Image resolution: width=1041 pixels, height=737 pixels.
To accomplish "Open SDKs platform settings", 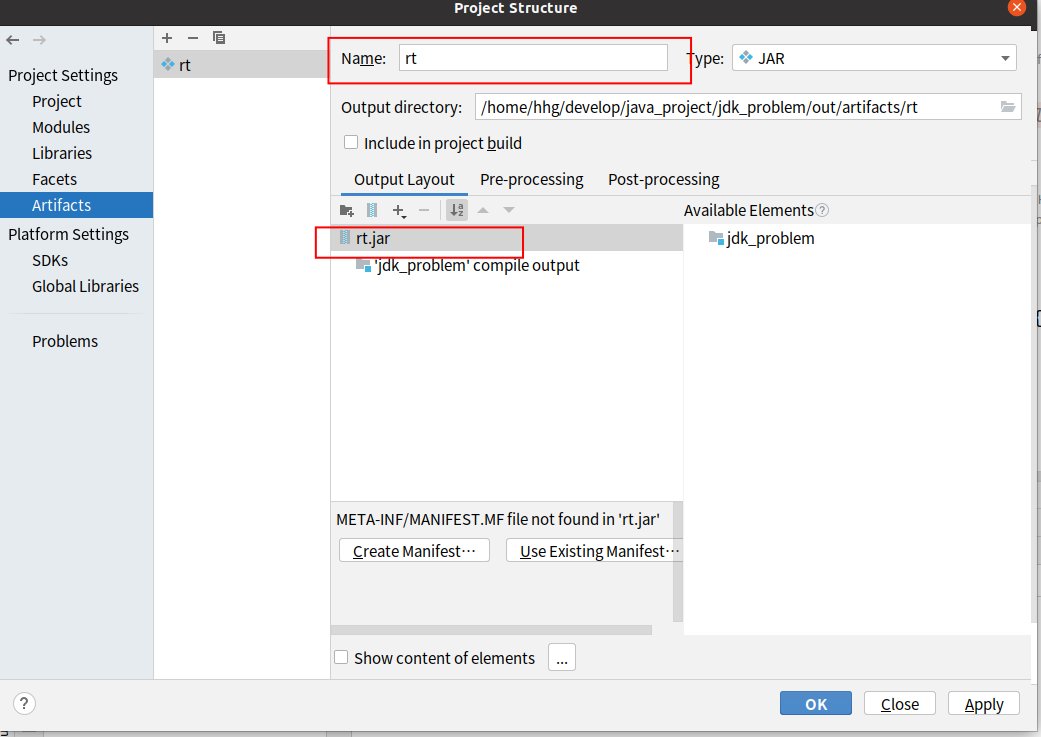I will (x=50, y=260).
